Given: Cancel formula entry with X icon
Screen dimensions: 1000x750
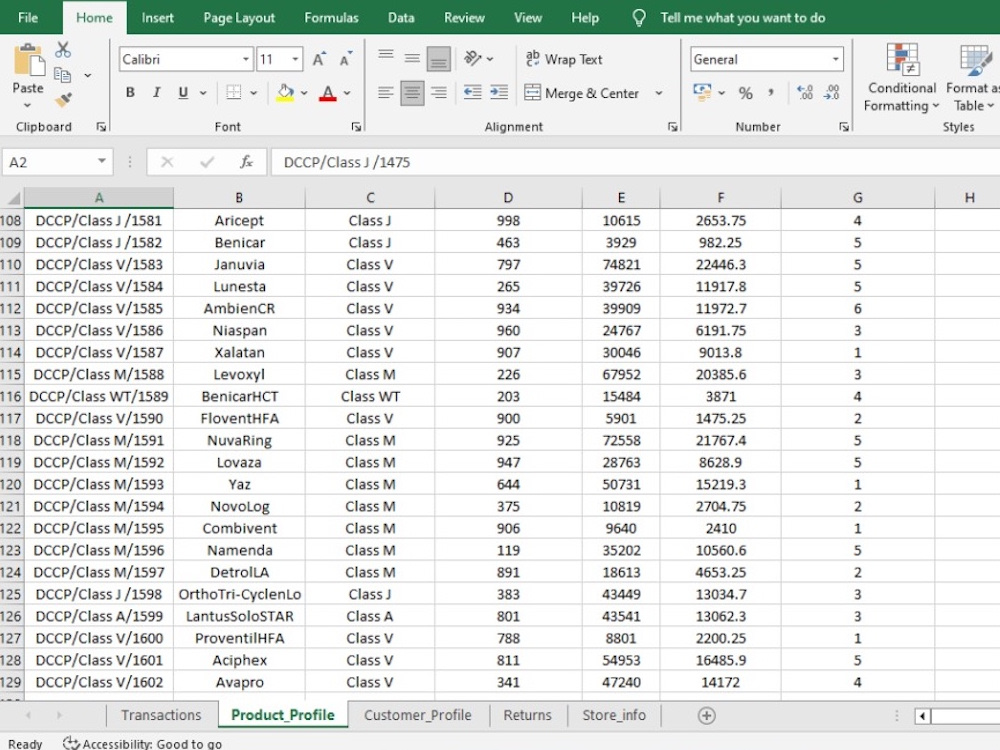Looking at the screenshot, I should [167, 162].
